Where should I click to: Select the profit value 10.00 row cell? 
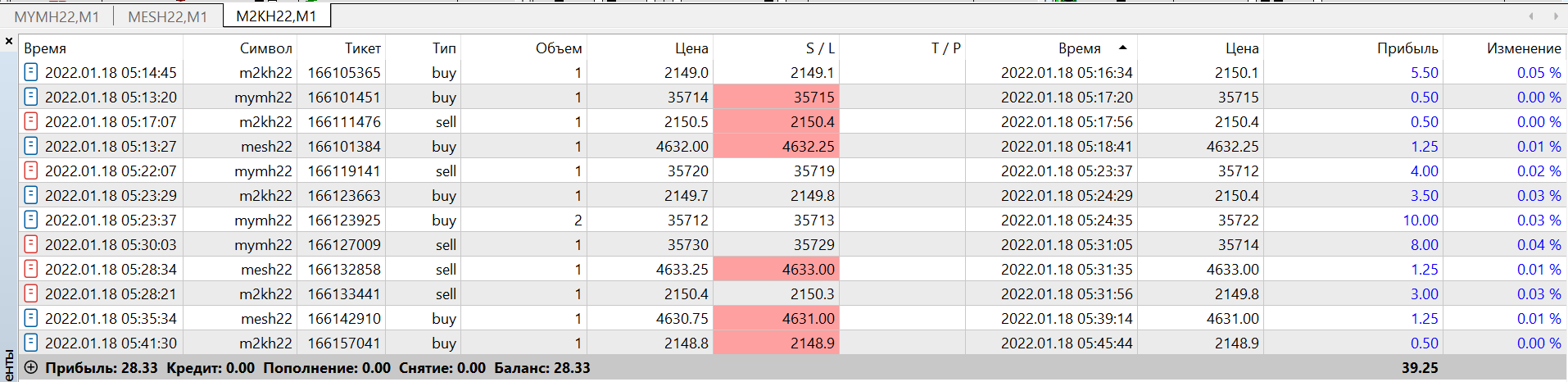click(1420, 220)
